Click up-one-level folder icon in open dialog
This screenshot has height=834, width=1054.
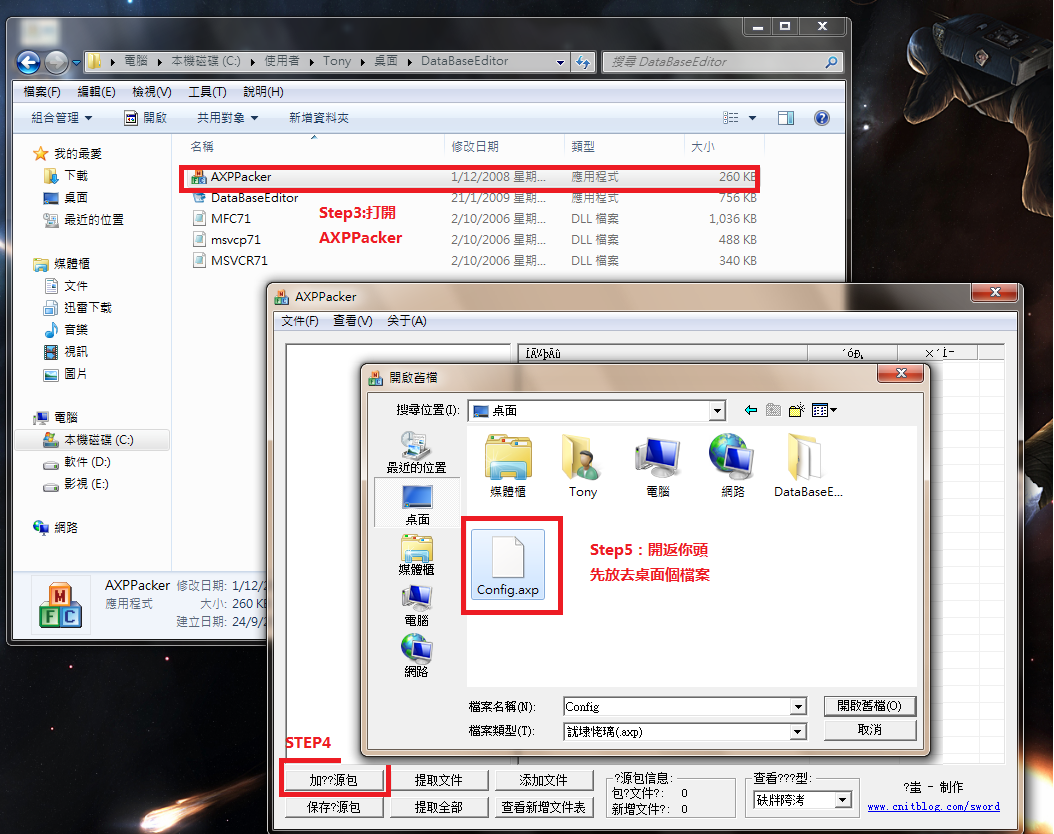coord(774,410)
